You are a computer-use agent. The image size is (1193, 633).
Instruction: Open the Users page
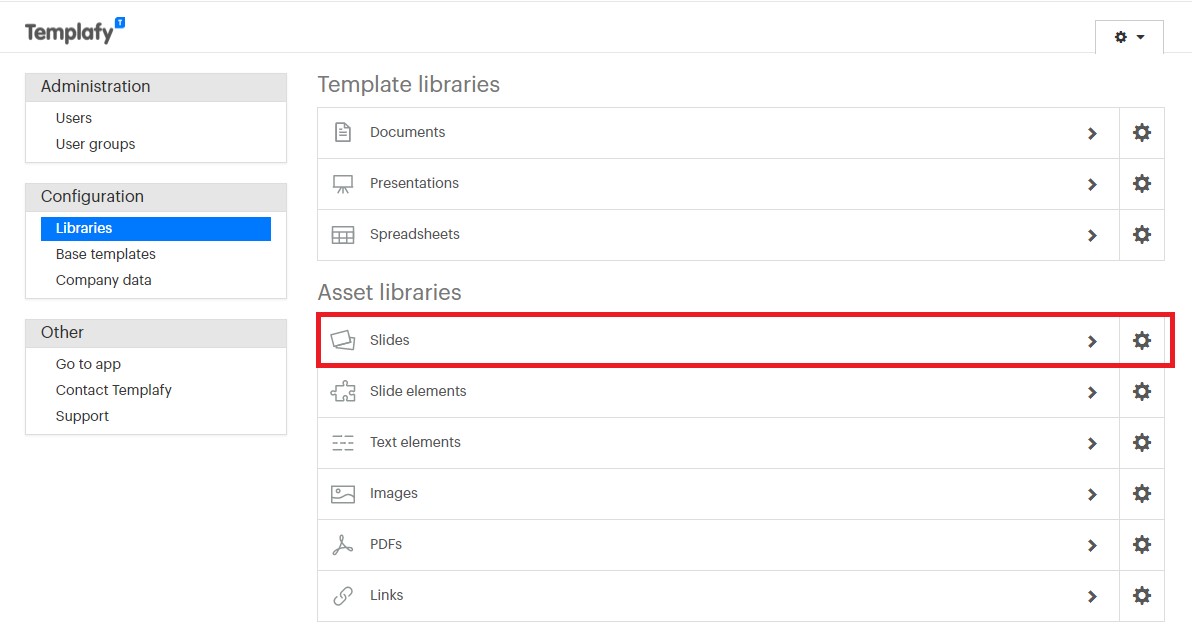[x=73, y=117]
